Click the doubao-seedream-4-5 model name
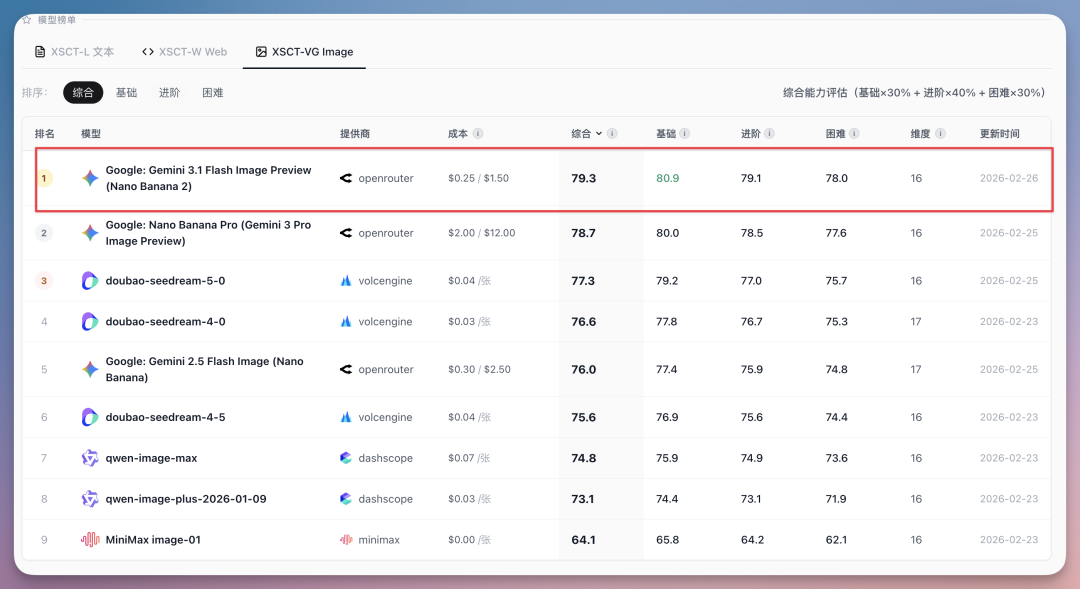The image size is (1080, 589). (165, 417)
